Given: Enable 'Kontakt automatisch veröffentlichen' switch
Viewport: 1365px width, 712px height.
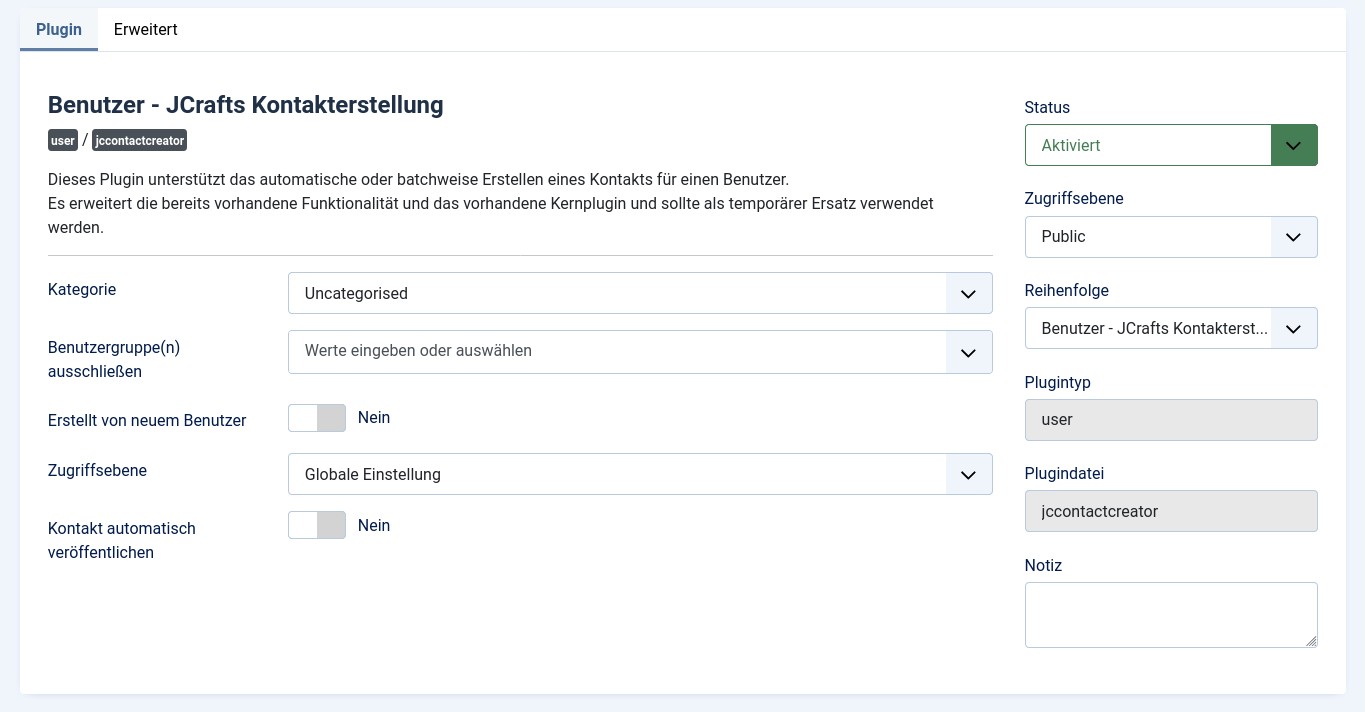Looking at the screenshot, I should coord(317,525).
